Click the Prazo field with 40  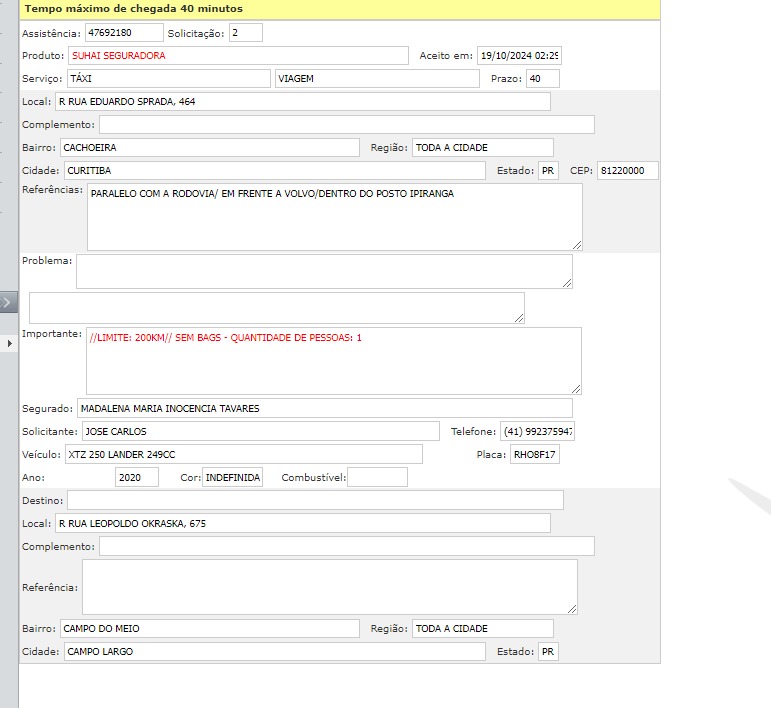pyautogui.click(x=543, y=79)
